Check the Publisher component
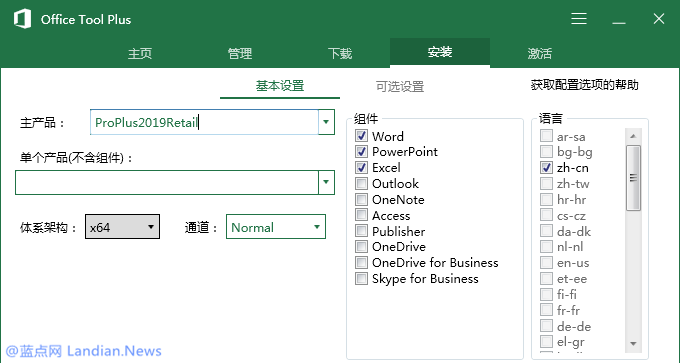The height and width of the screenshot is (363, 680). pos(361,231)
